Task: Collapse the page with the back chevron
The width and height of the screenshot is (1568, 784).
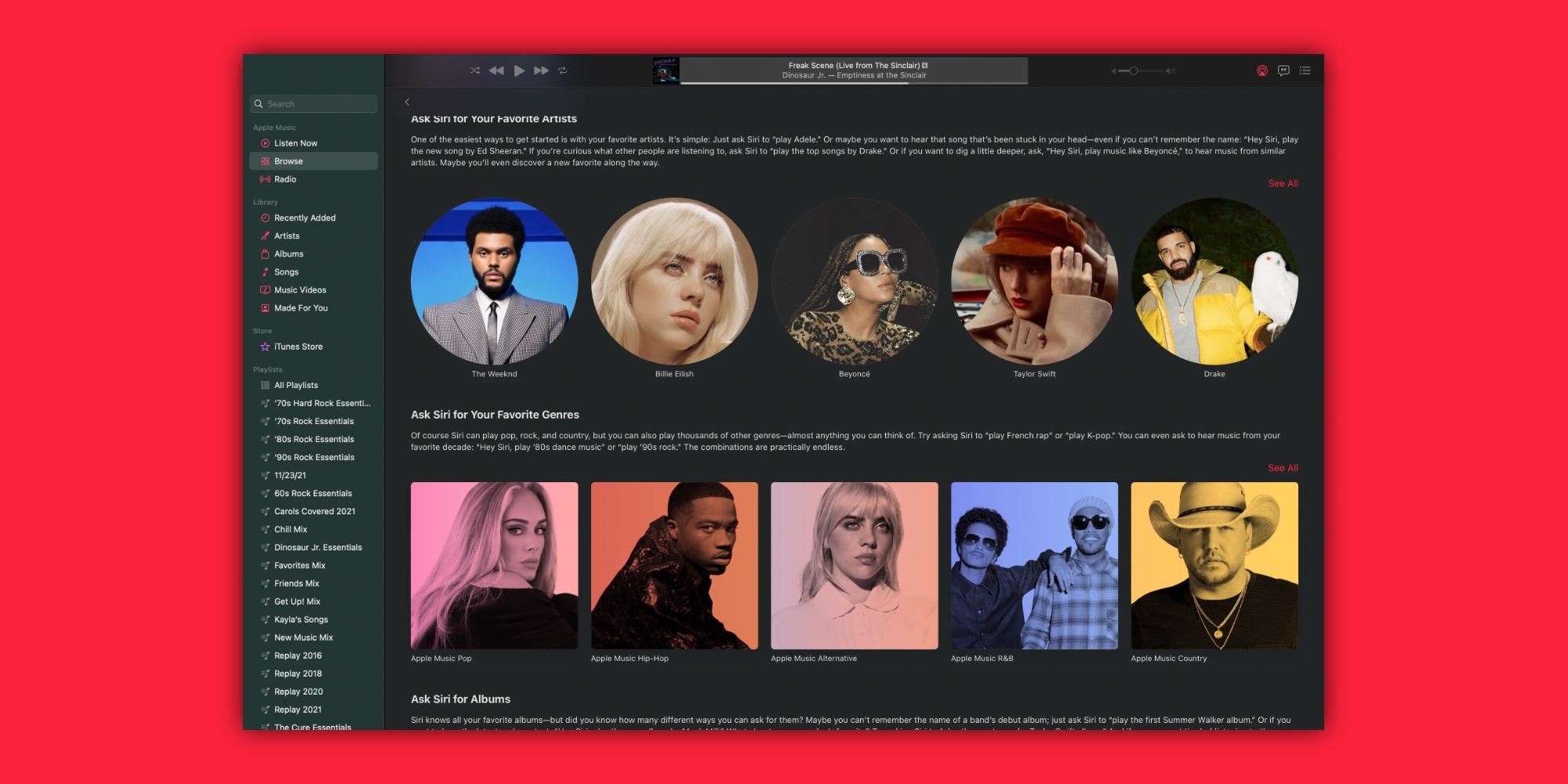Action: tap(407, 102)
